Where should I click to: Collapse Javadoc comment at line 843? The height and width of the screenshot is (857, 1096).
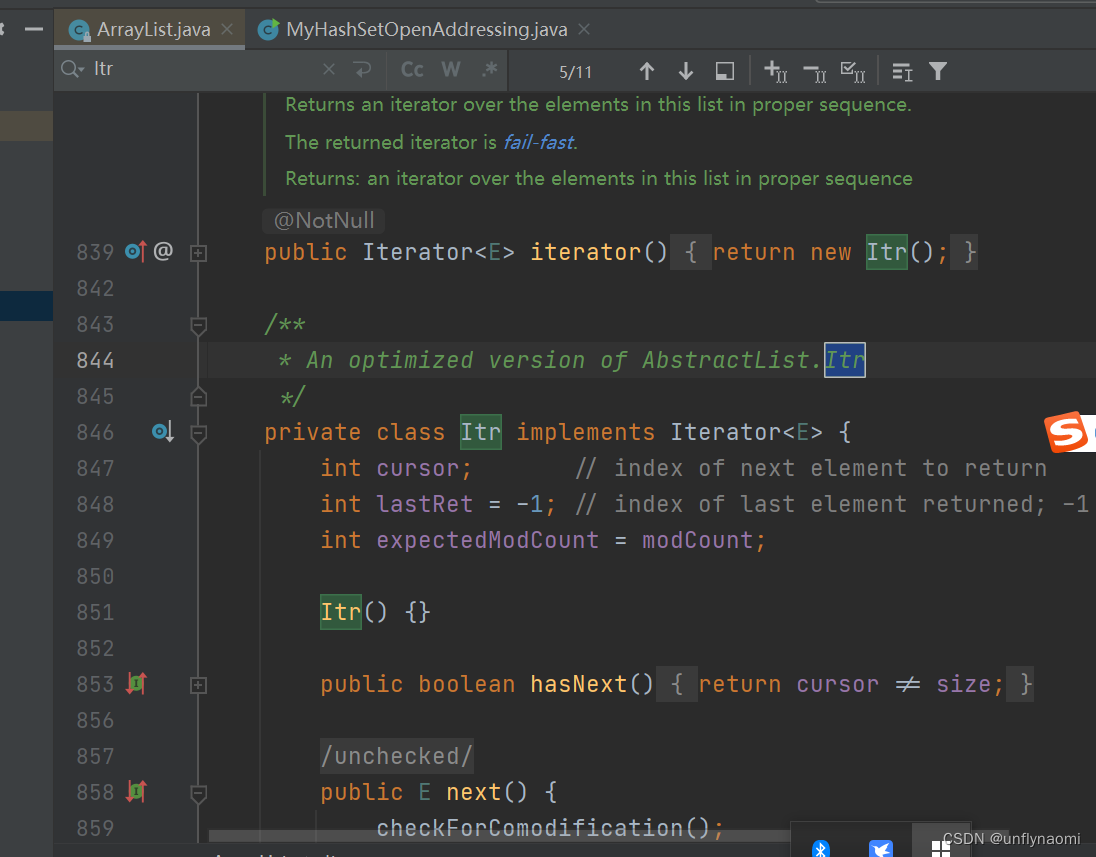tap(199, 325)
